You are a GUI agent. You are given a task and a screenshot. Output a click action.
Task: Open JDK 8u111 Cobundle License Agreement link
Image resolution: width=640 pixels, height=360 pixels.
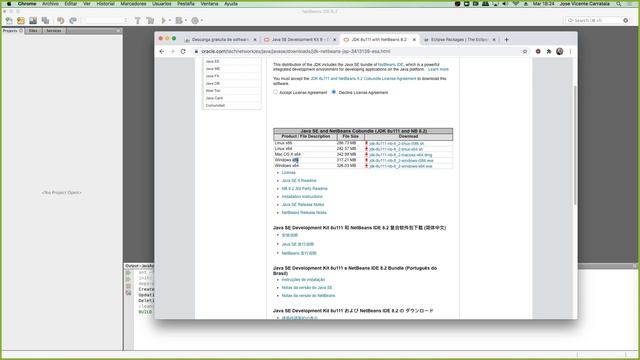363,78
